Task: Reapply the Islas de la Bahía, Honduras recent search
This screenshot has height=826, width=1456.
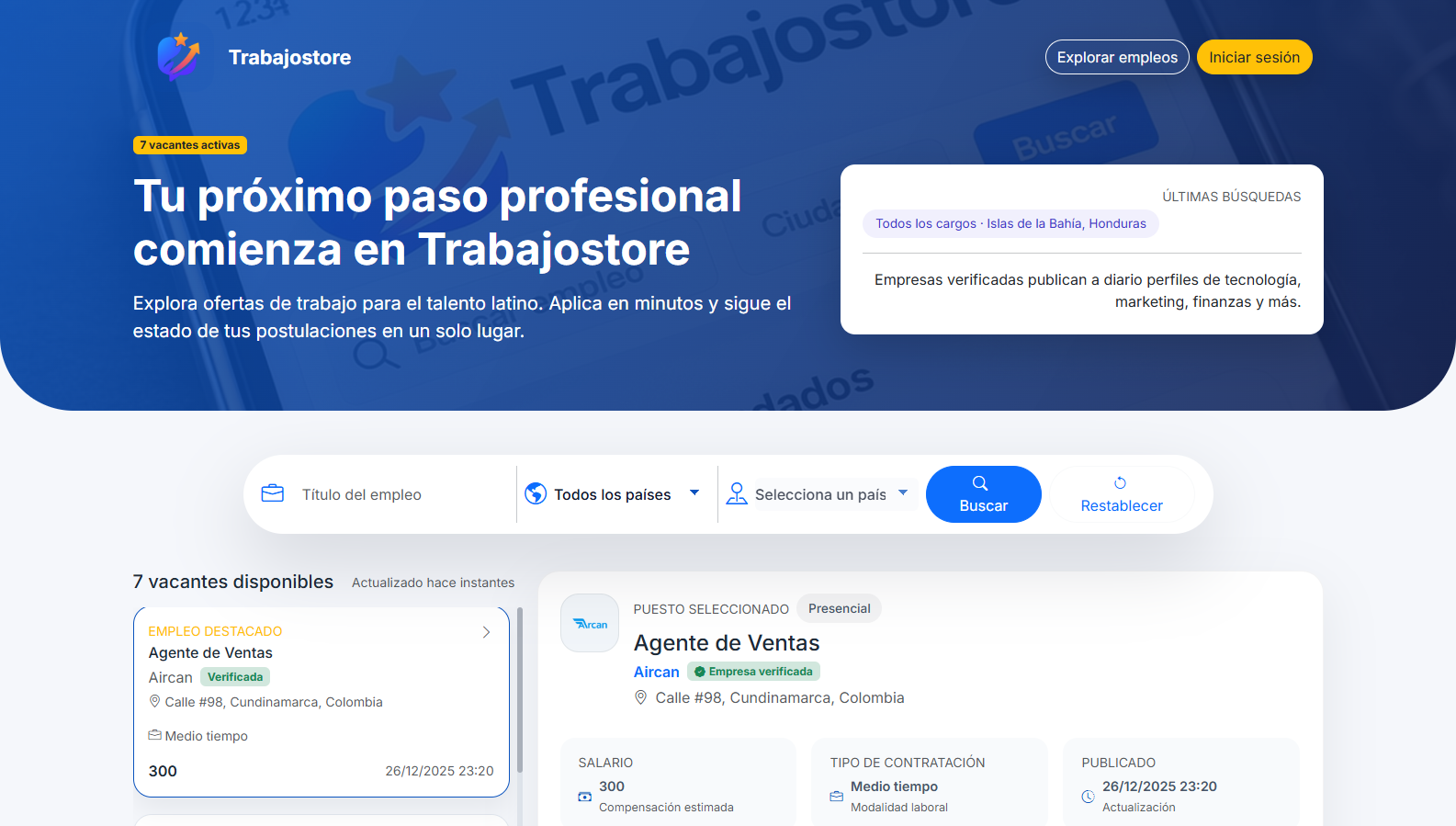Action: (1010, 223)
